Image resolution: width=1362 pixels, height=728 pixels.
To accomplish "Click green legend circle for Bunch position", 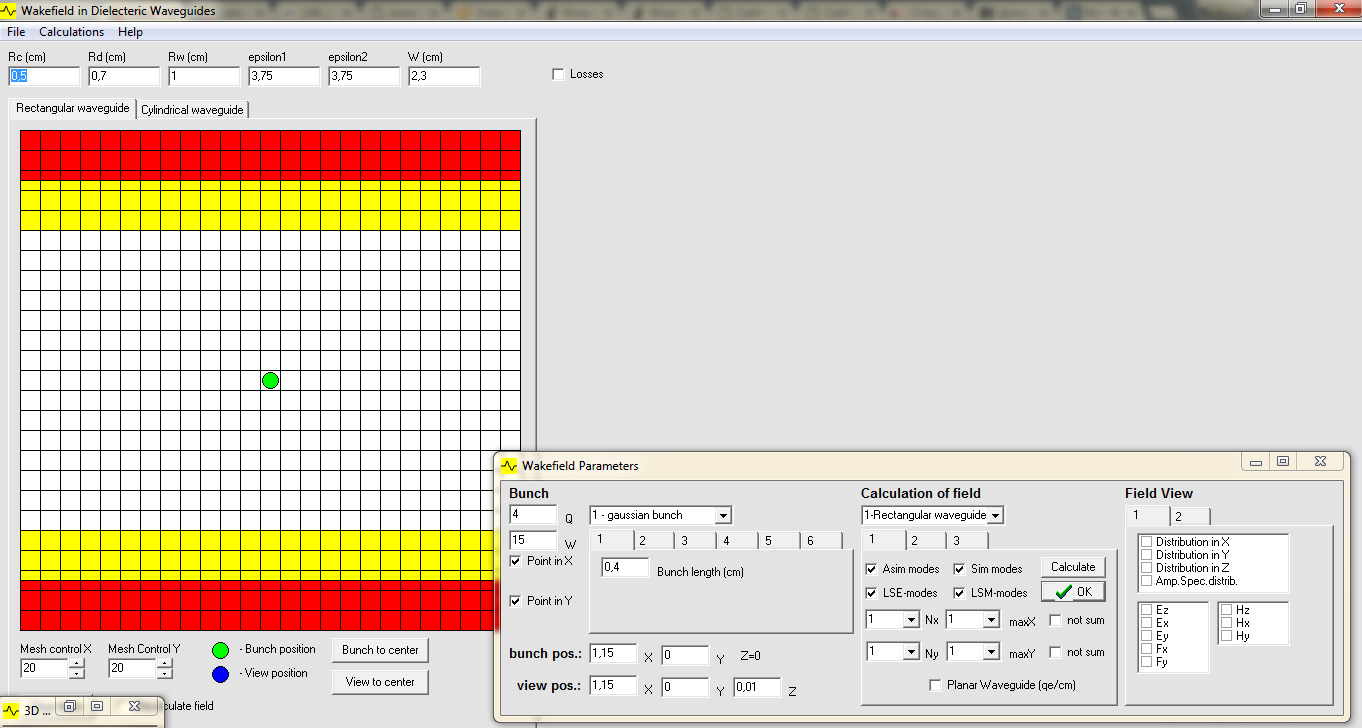I will pyautogui.click(x=221, y=650).
